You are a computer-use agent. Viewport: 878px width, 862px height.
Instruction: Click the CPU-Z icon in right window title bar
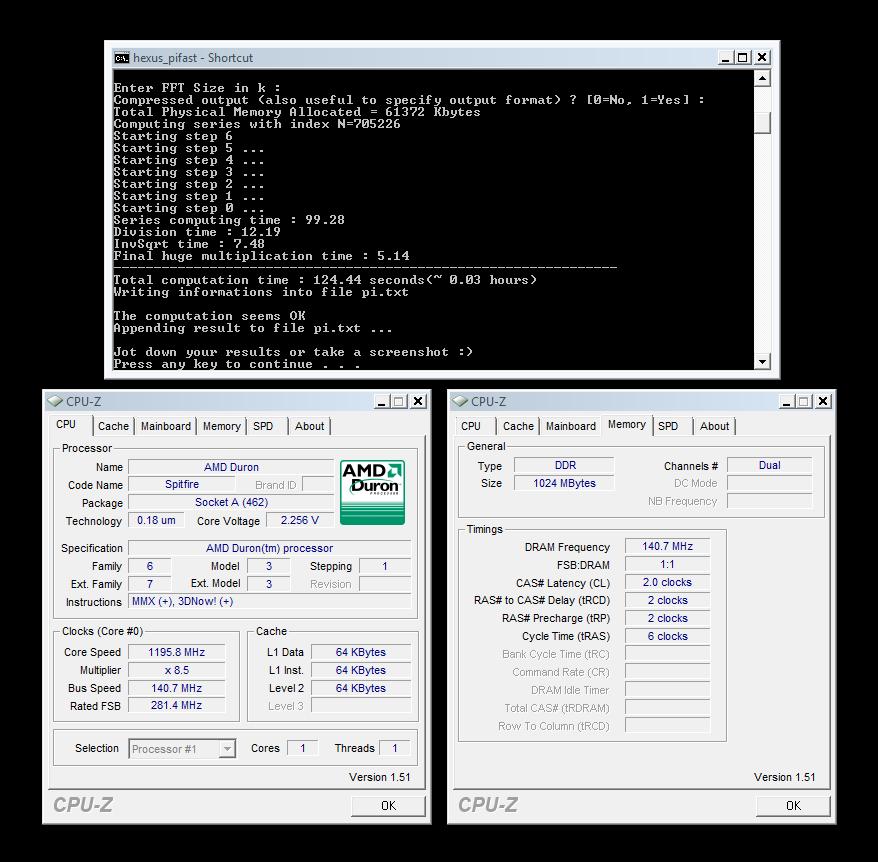coord(460,402)
